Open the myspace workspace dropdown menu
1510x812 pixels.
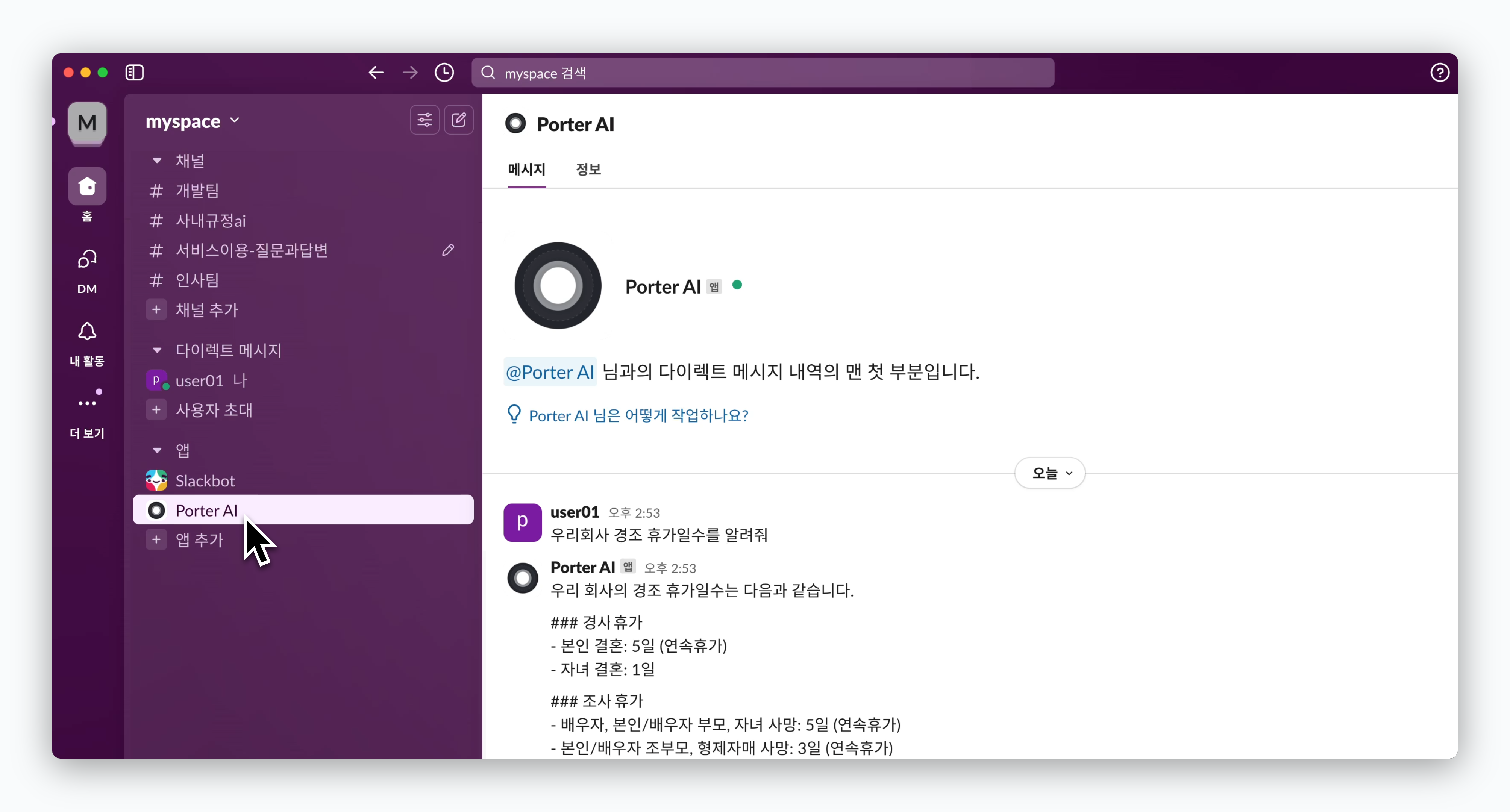[x=192, y=121]
